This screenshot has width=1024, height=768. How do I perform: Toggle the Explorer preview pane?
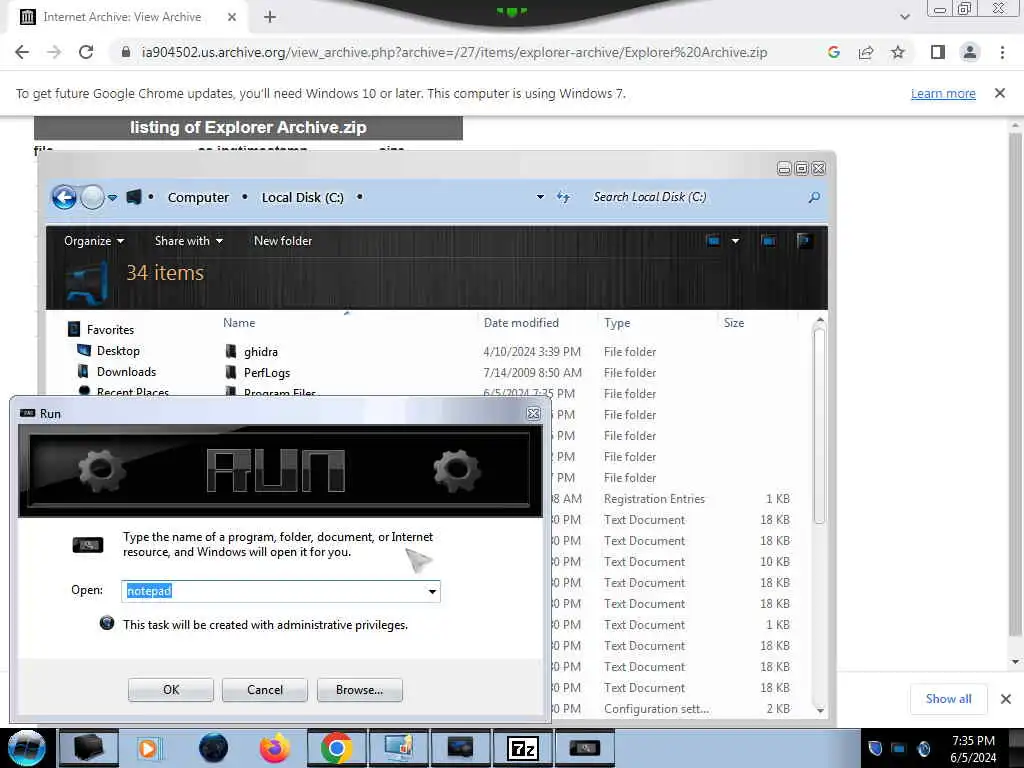click(x=769, y=241)
